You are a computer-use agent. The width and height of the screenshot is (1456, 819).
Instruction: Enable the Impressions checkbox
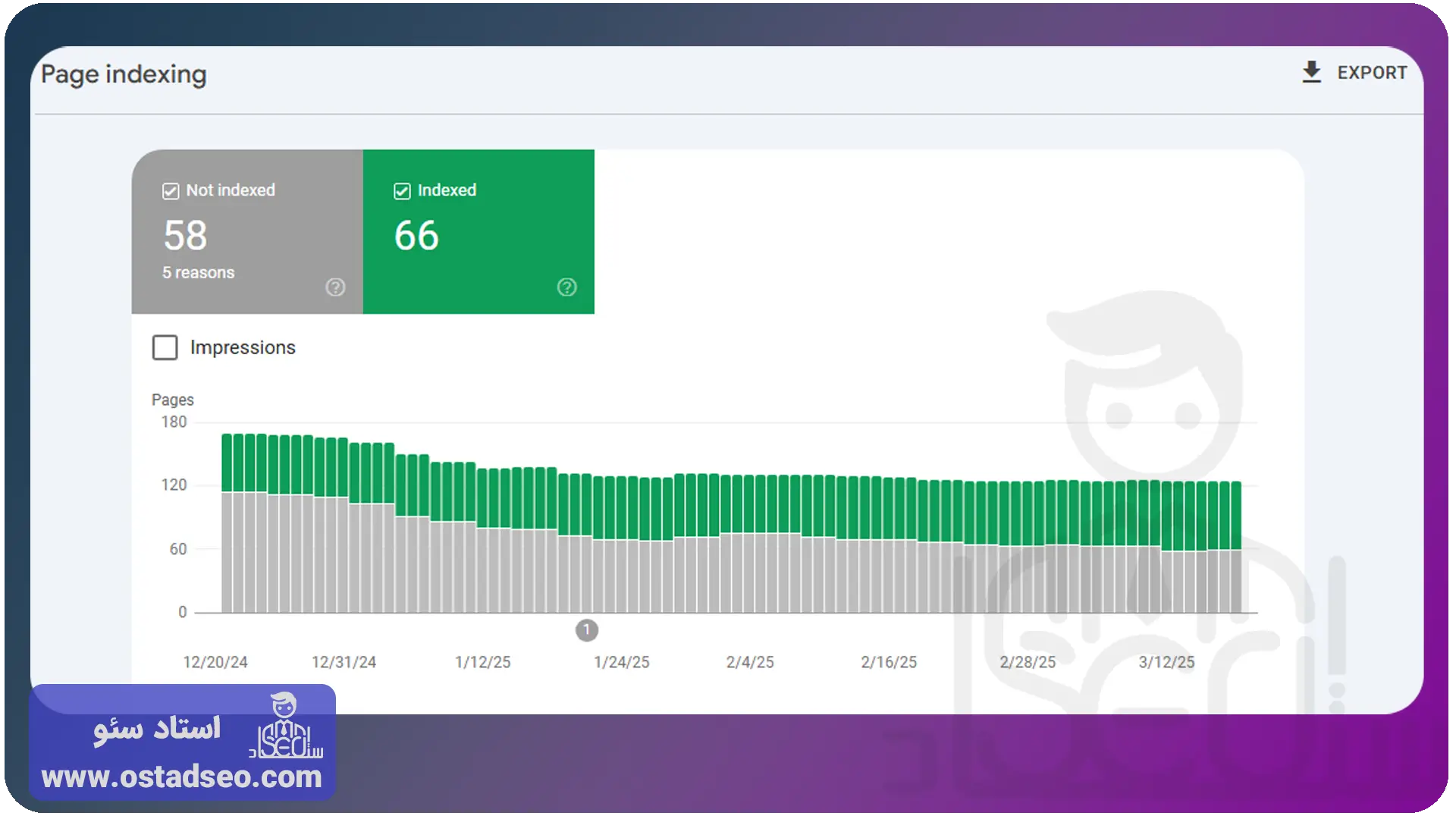pyautogui.click(x=165, y=347)
